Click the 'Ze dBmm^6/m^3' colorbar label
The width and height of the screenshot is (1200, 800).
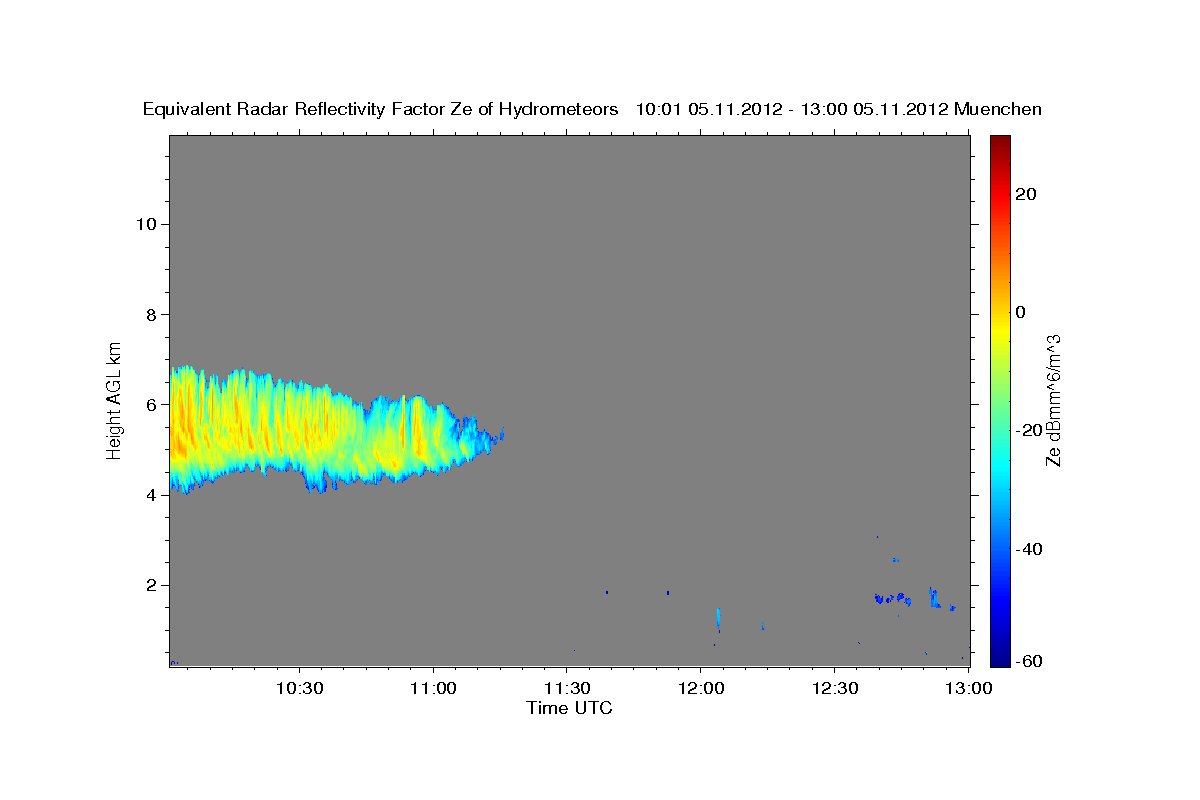click(1053, 400)
